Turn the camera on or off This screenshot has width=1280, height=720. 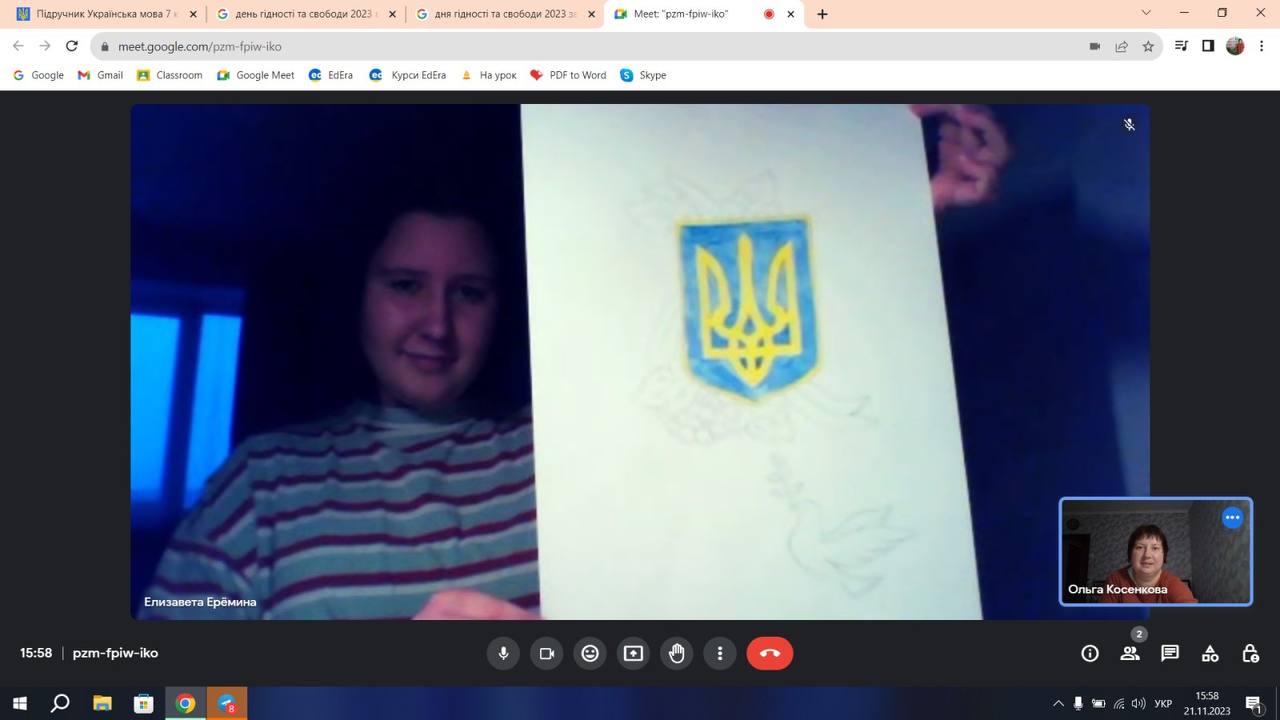[547, 653]
